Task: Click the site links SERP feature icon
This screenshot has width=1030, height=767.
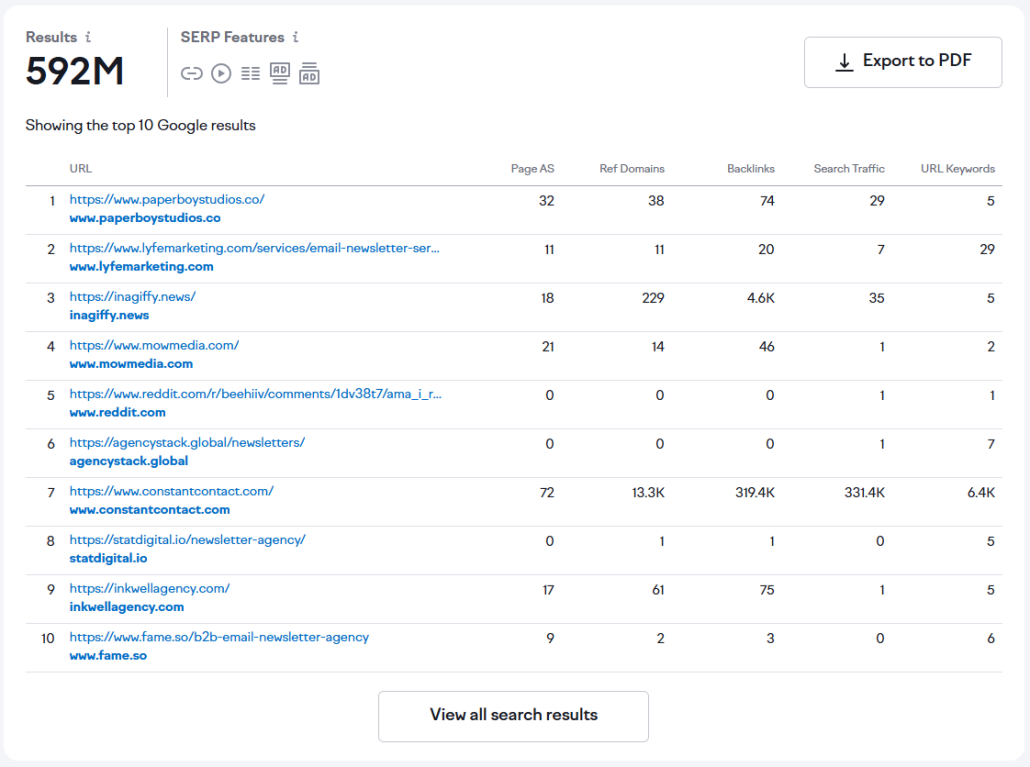Action: tap(192, 74)
